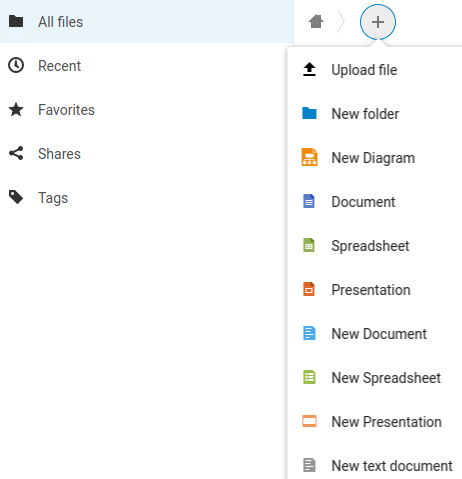The height and width of the screenshot is (479, 462).
Task: Click the blue New folder icon
Action: tap(309, 113)
